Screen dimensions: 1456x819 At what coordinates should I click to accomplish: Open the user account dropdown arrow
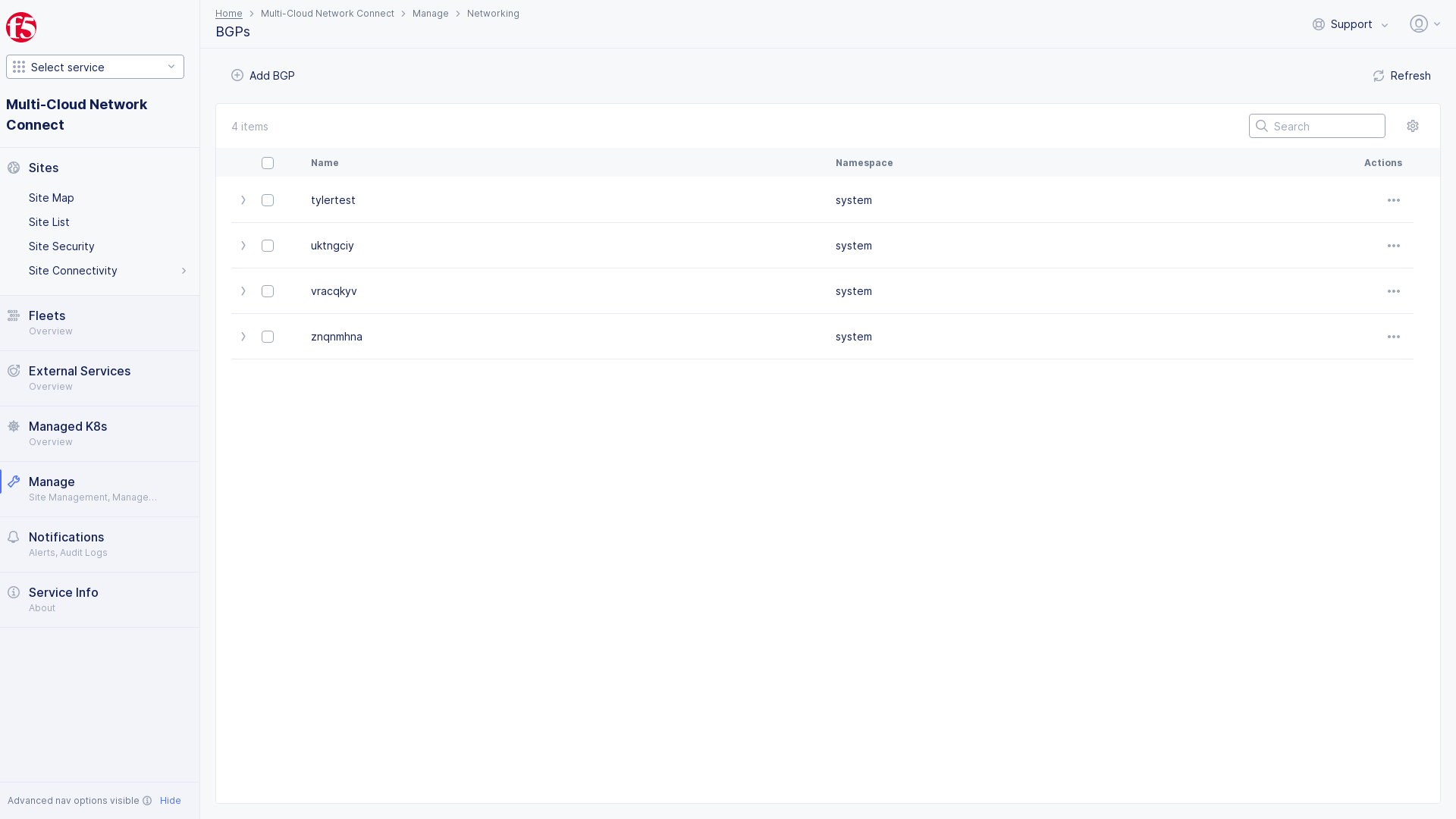pyautogui.click(x=1437, y=24)
